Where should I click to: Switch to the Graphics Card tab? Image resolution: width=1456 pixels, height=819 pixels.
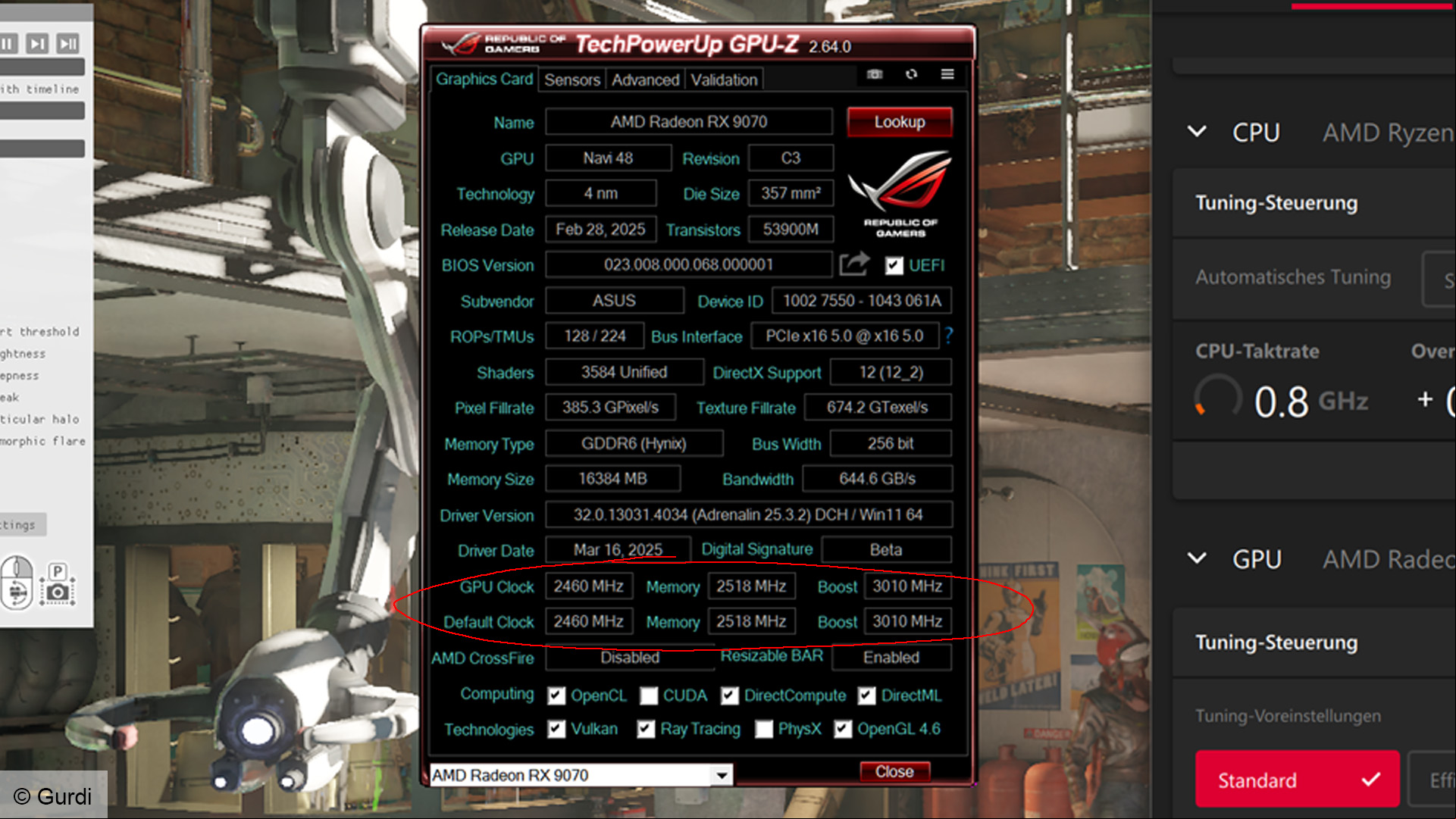(x=484, y=79)
